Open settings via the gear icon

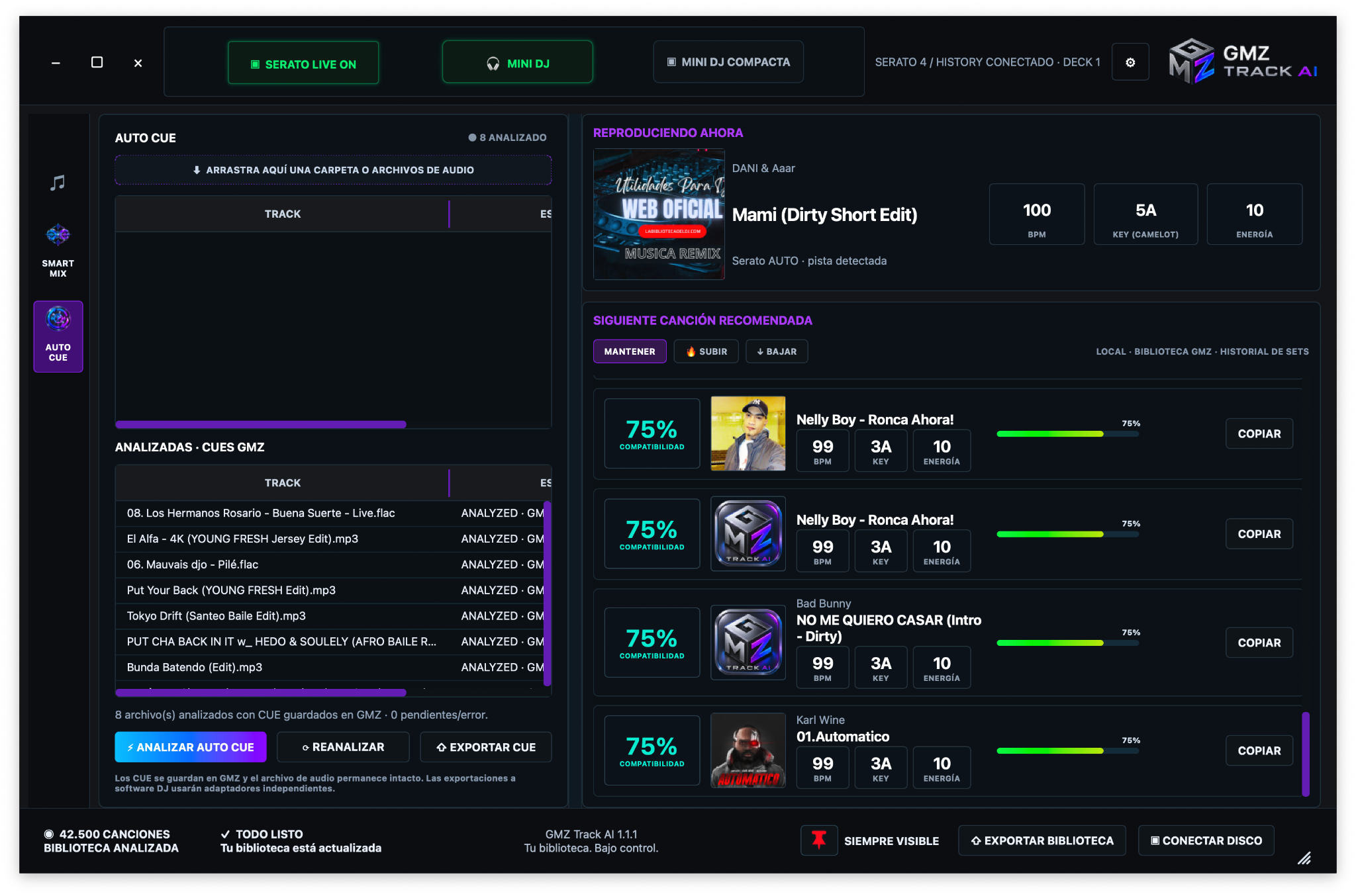pyautogui.click(x=1130, y=62)
